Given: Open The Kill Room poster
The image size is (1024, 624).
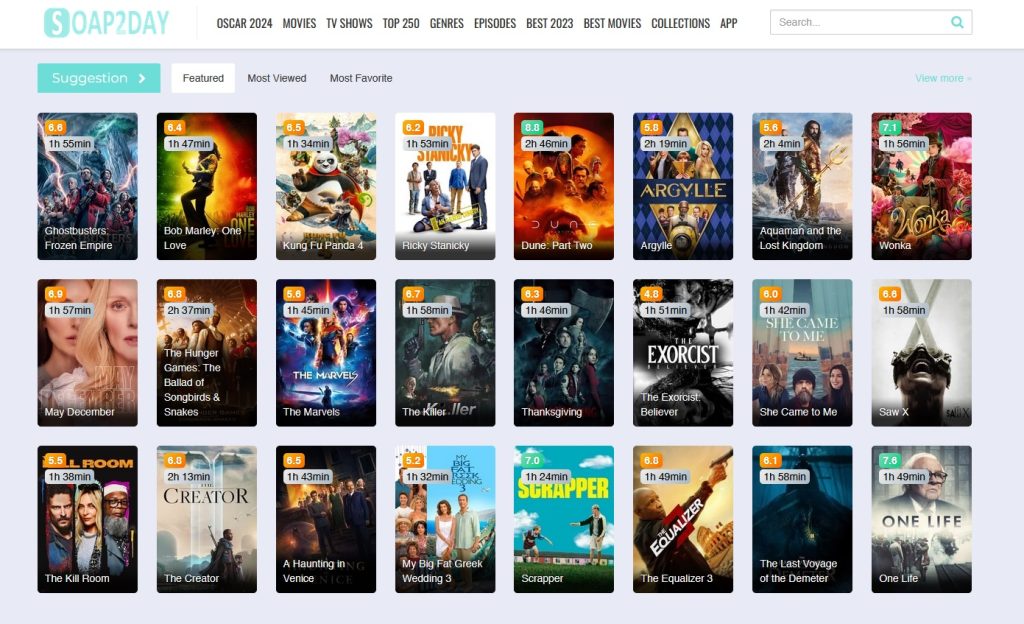Looking at the screenshot, I should 88,520.
